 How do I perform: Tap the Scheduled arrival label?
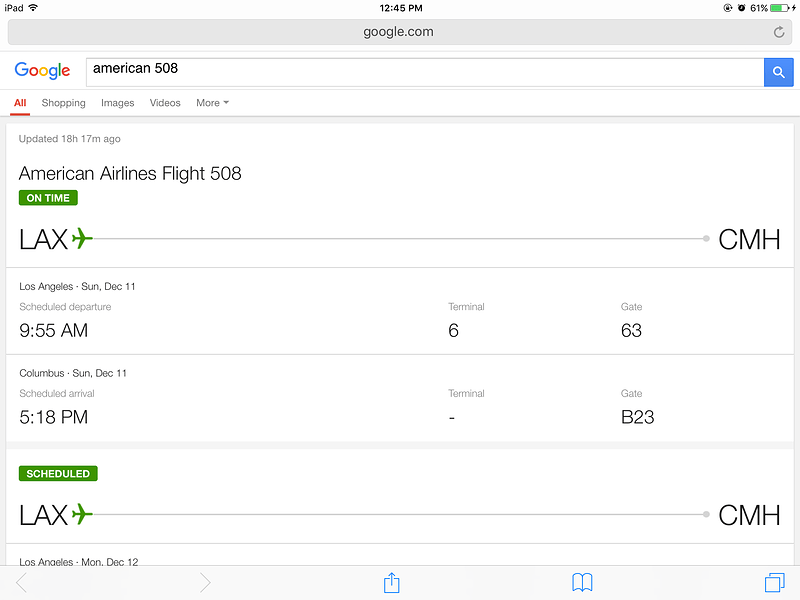(57, 393)
